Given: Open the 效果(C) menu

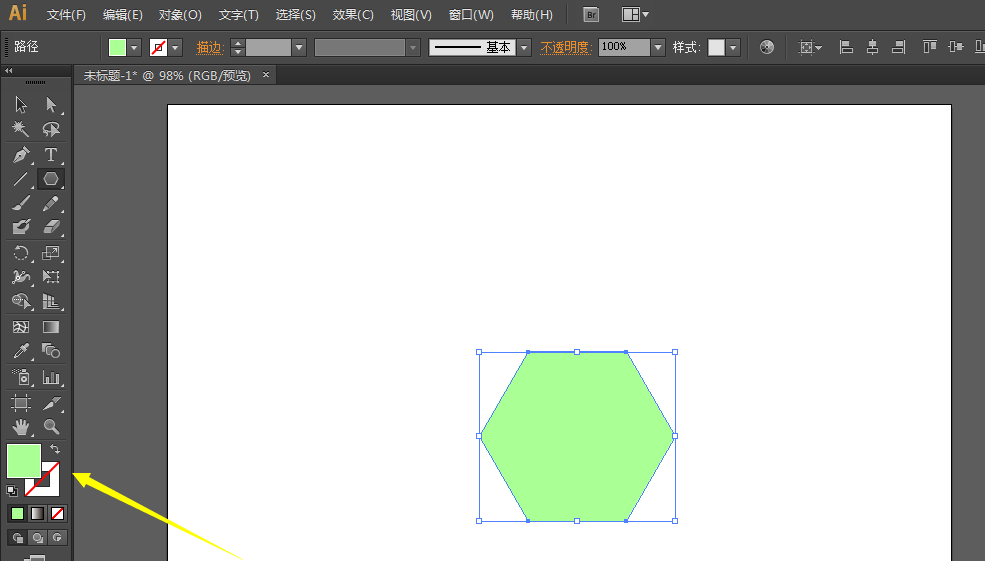Looking at the screenshot, I should (x=353, y=15).
